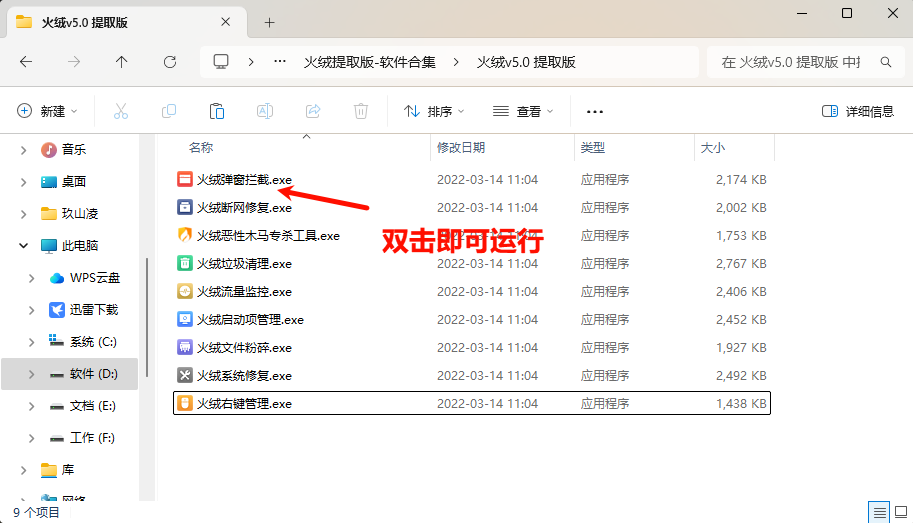The height and width of the screenshot is (523, 913).
Task: Select 工作 (F:) drive in sidebar
Action: [x=91, y=438]
